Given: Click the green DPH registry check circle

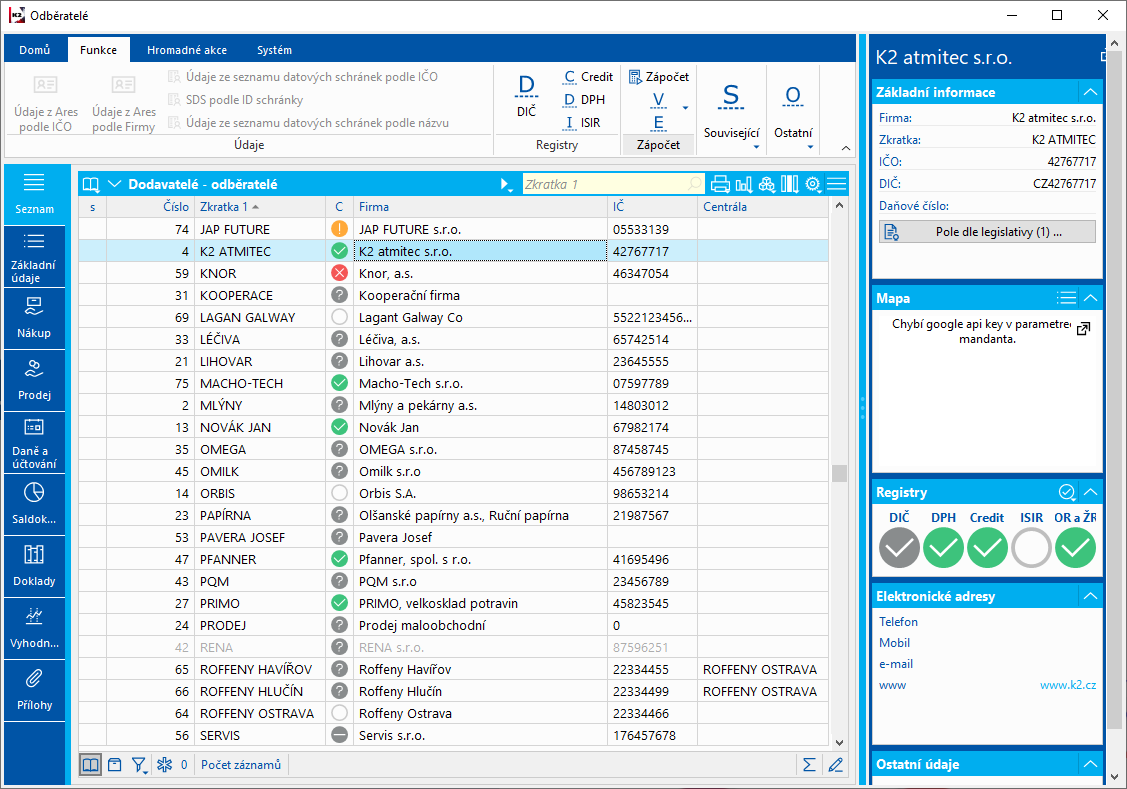Looking at the screenshot, I should click(x=943, y=547).
